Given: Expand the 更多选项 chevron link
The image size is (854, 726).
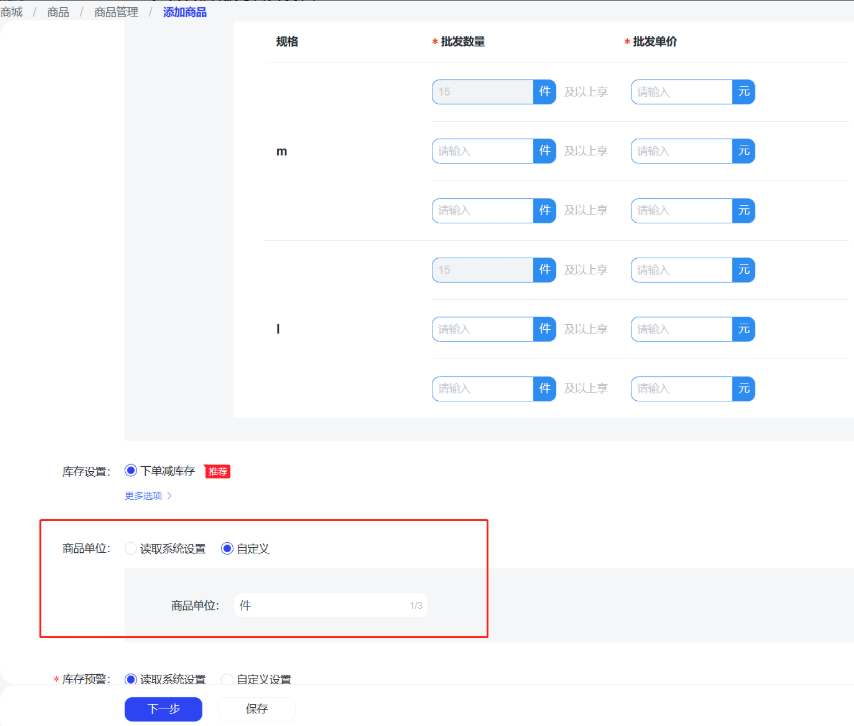Looking at the screenshot, I should point(148,495).
